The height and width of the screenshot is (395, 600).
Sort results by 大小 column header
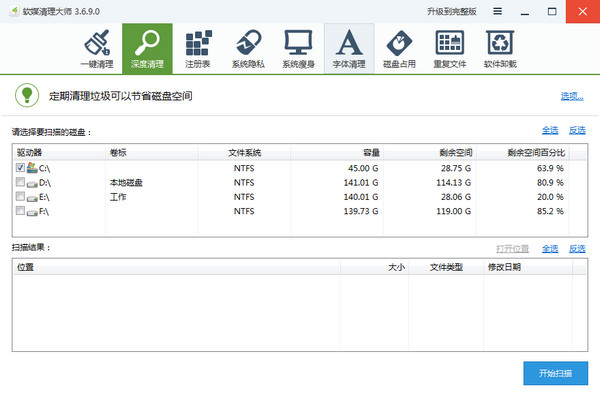click(375, 267)
